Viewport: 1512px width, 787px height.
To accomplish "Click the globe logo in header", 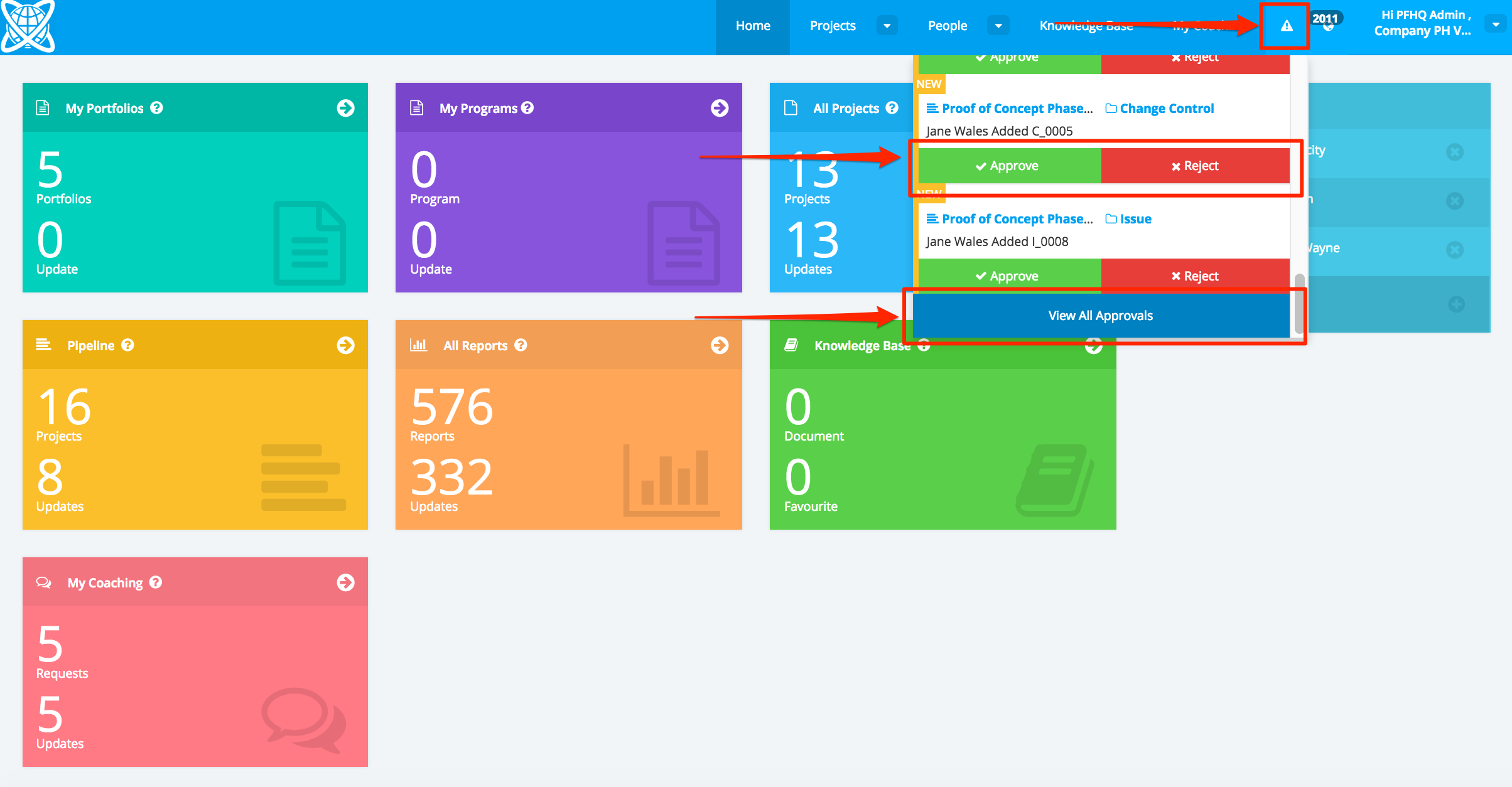I will click(x=28, y=26).
